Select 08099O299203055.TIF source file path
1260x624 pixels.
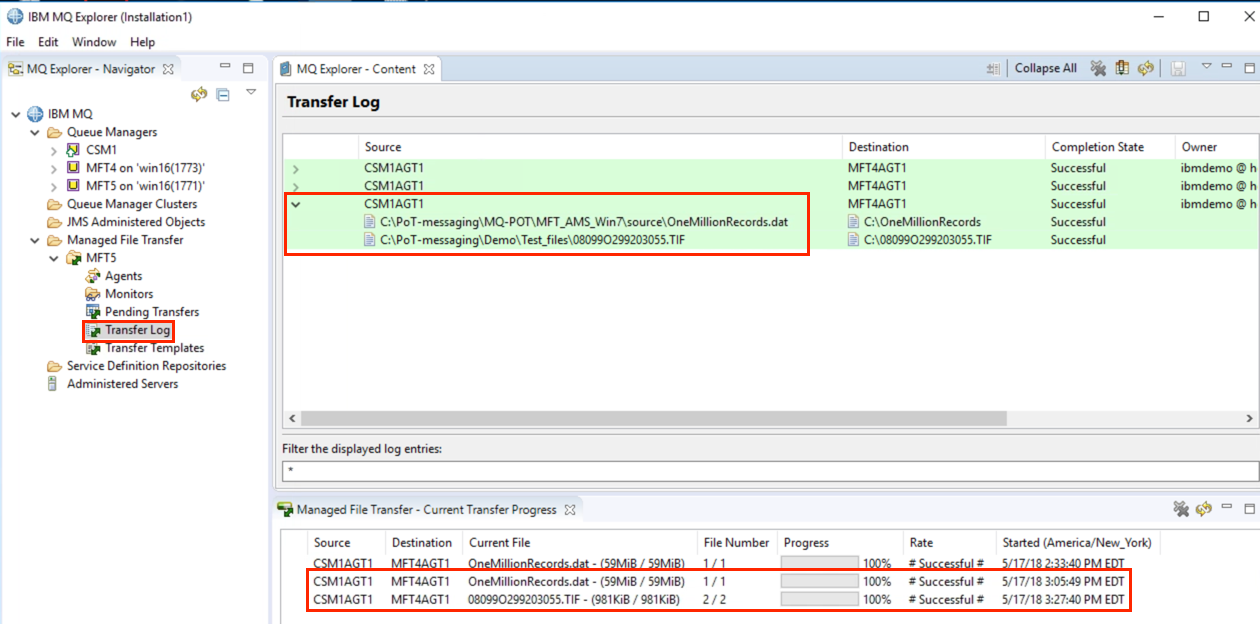(532, 240)
